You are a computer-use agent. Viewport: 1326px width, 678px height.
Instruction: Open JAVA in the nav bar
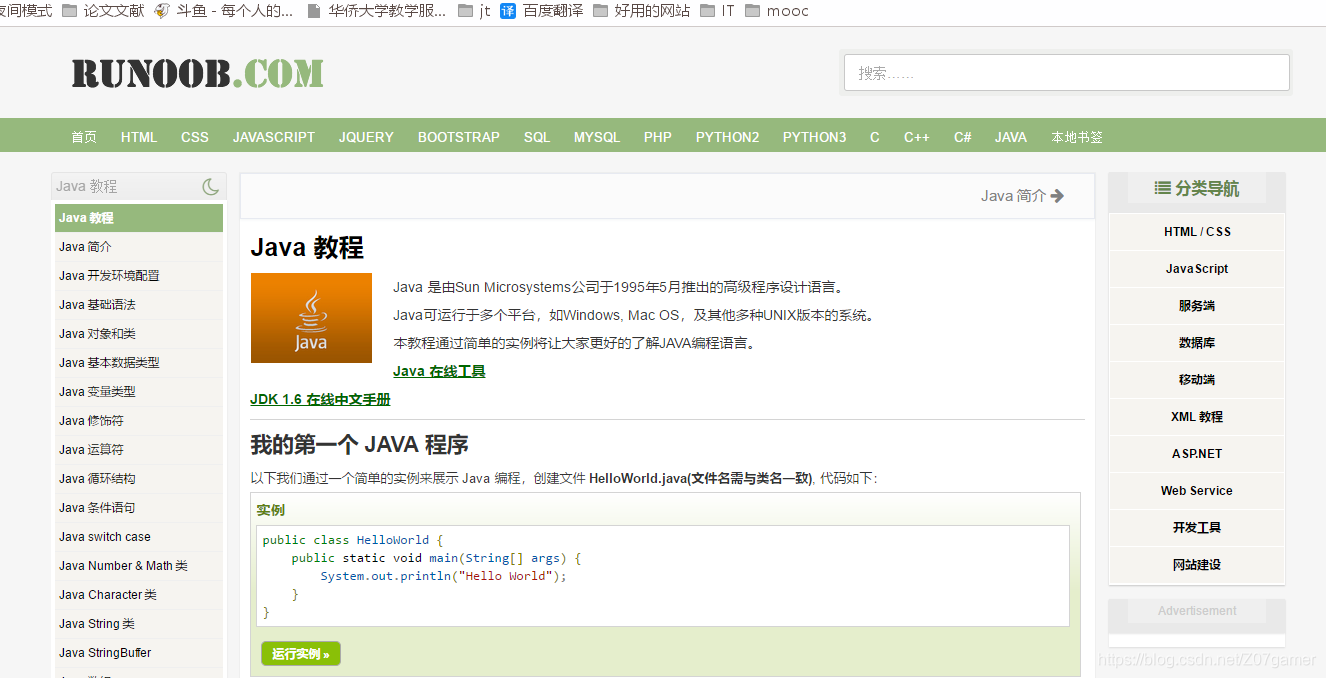pos(1011,137)
